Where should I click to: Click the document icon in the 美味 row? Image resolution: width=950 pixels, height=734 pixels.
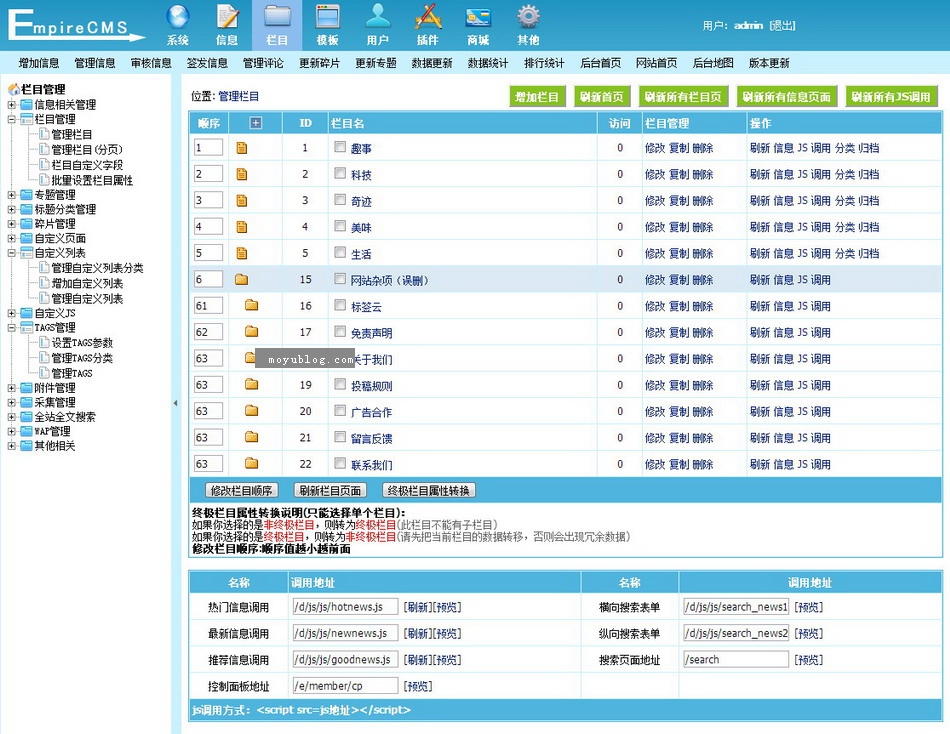[242, 227]
